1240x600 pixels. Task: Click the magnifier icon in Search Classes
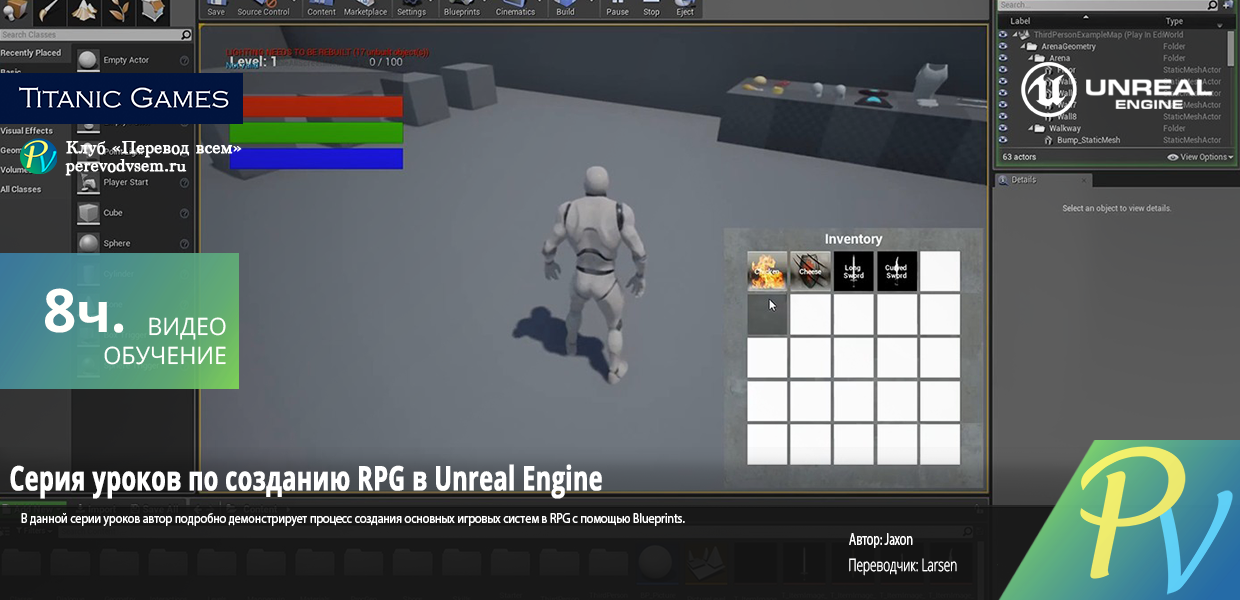(186, 35)
